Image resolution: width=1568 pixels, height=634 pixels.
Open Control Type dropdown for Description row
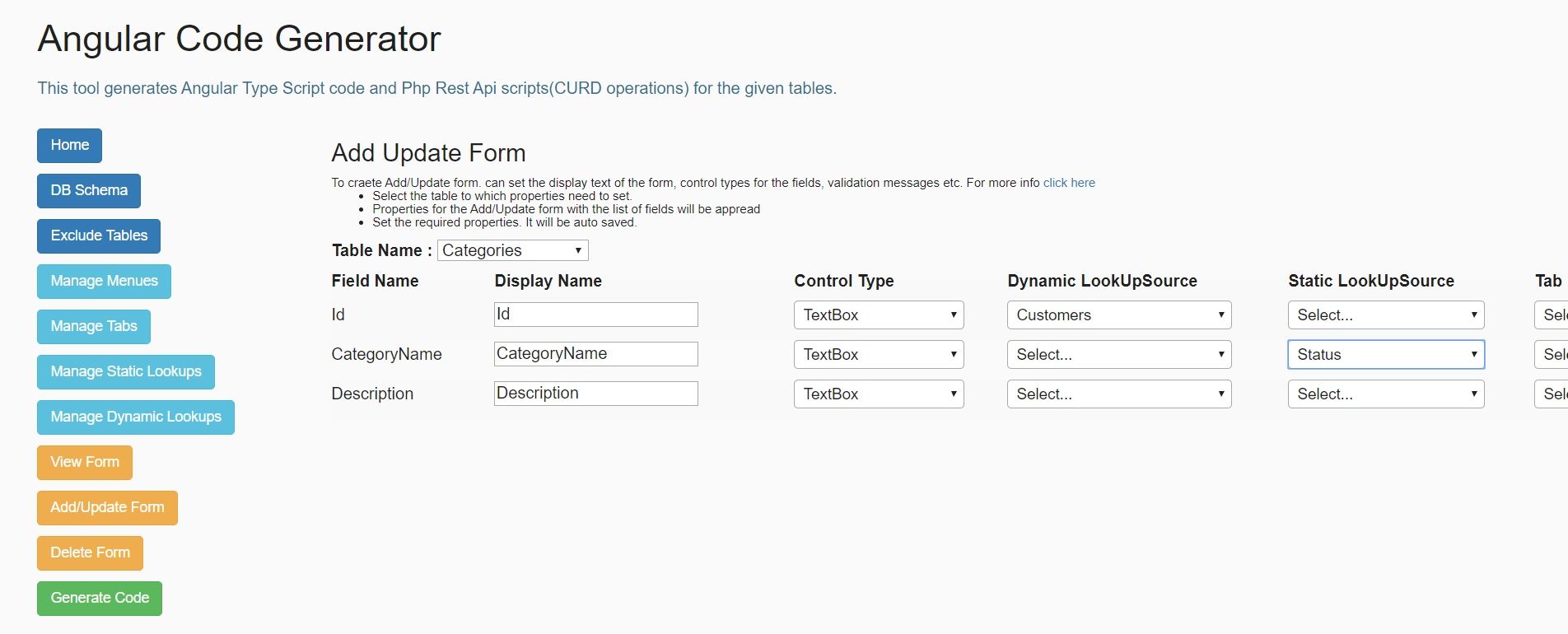point(879,394)
